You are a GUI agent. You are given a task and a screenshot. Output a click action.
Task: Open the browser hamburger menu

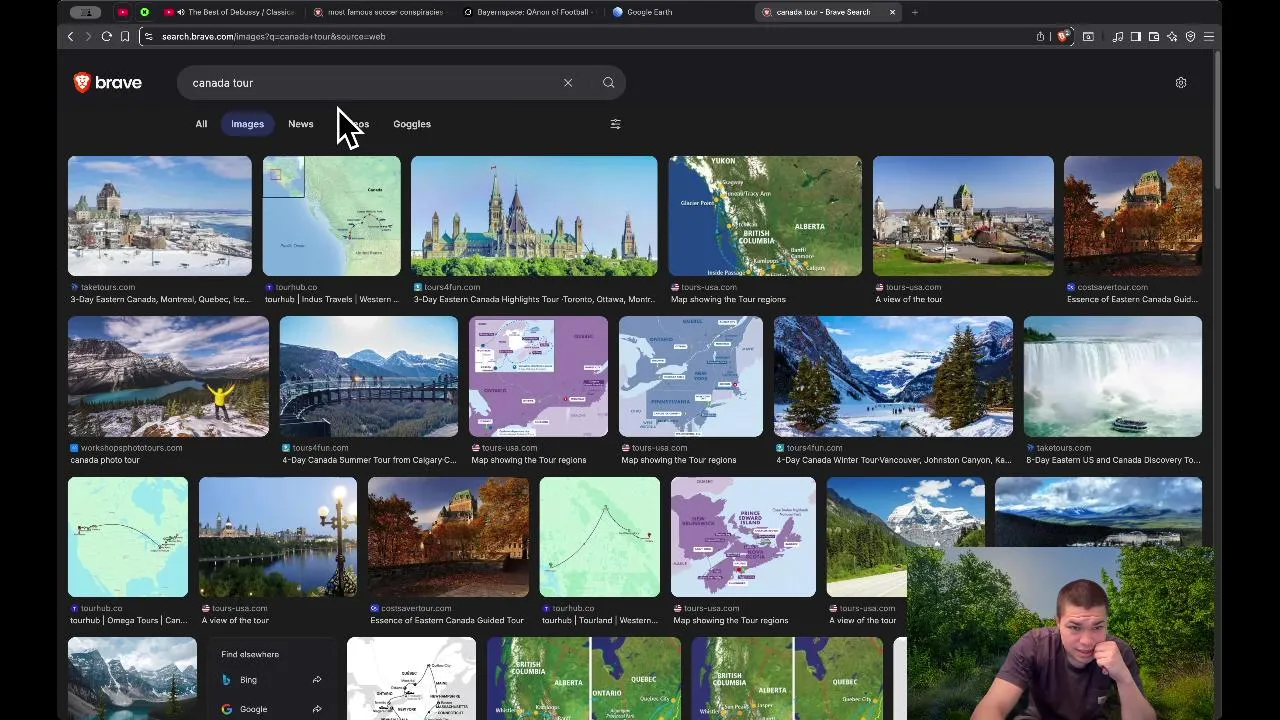[x=1209, y=36]
